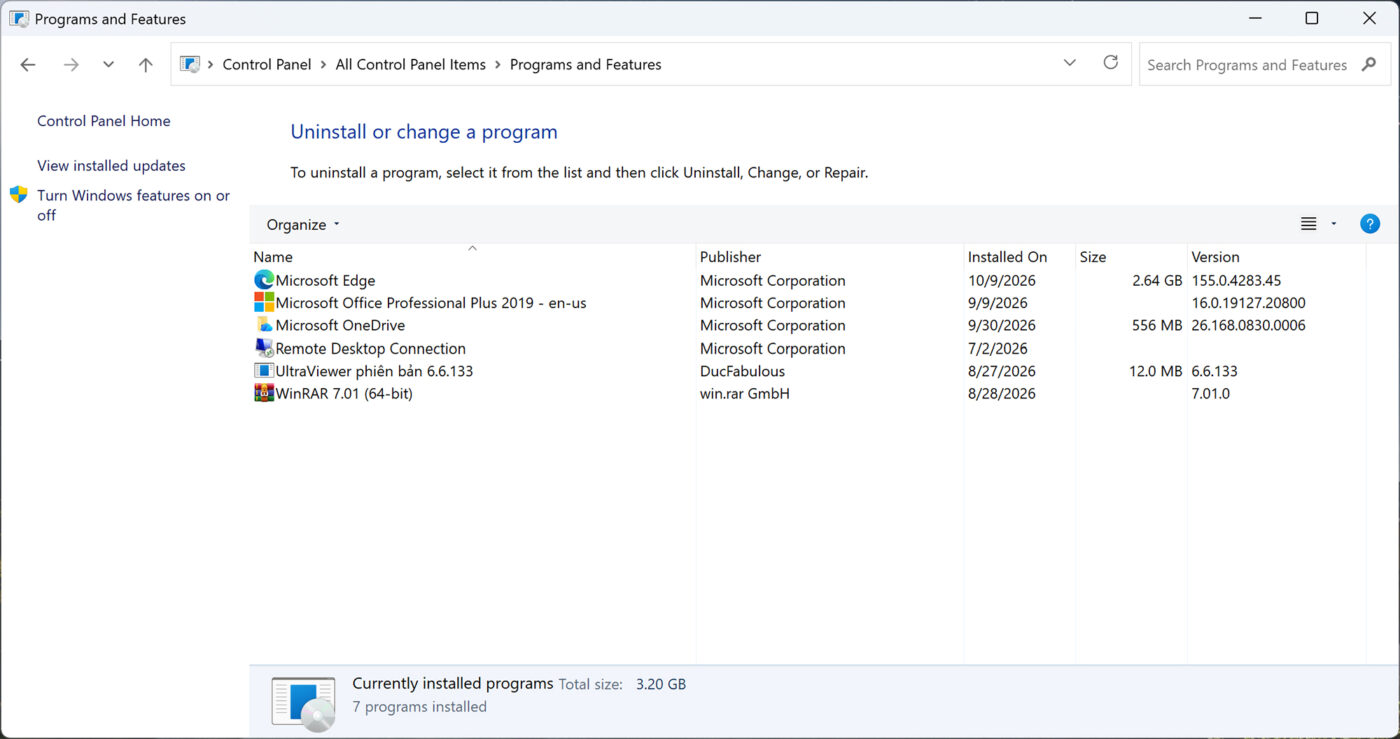Refresh the Programs and Features list
This screenshot has height=739, width=1400.
point(1110,63)
